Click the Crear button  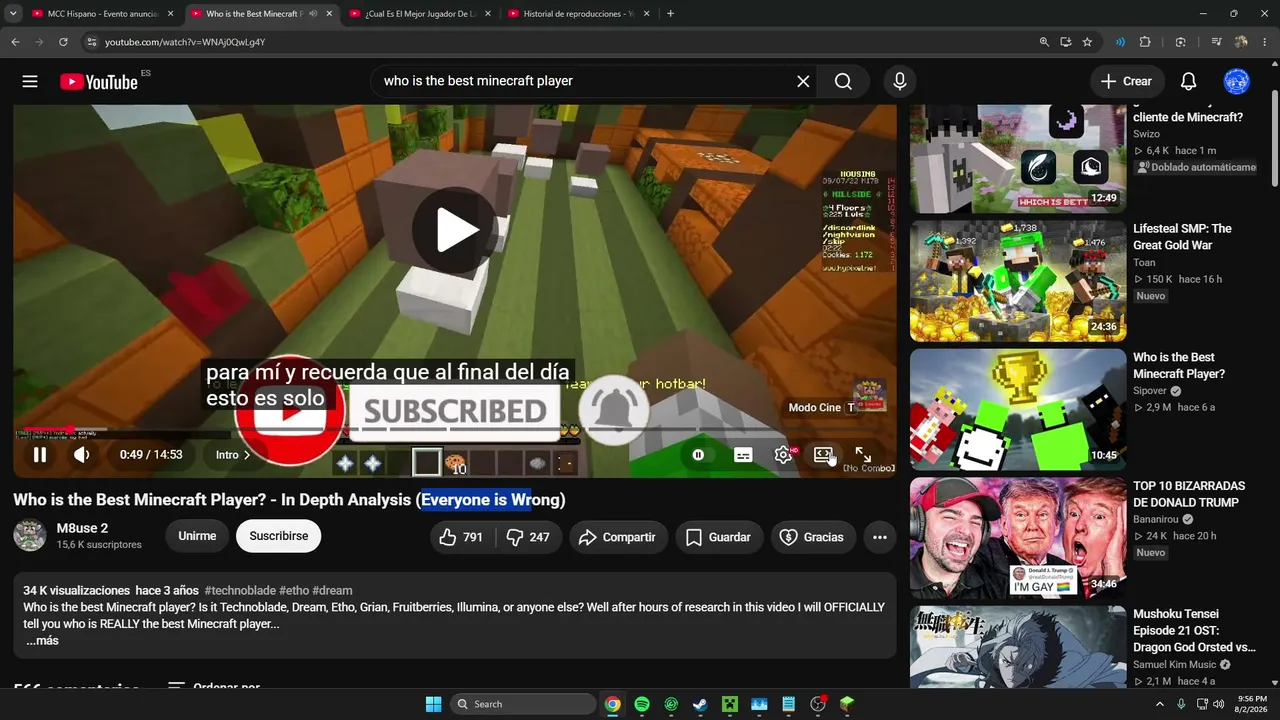[x=1126, y=82]
